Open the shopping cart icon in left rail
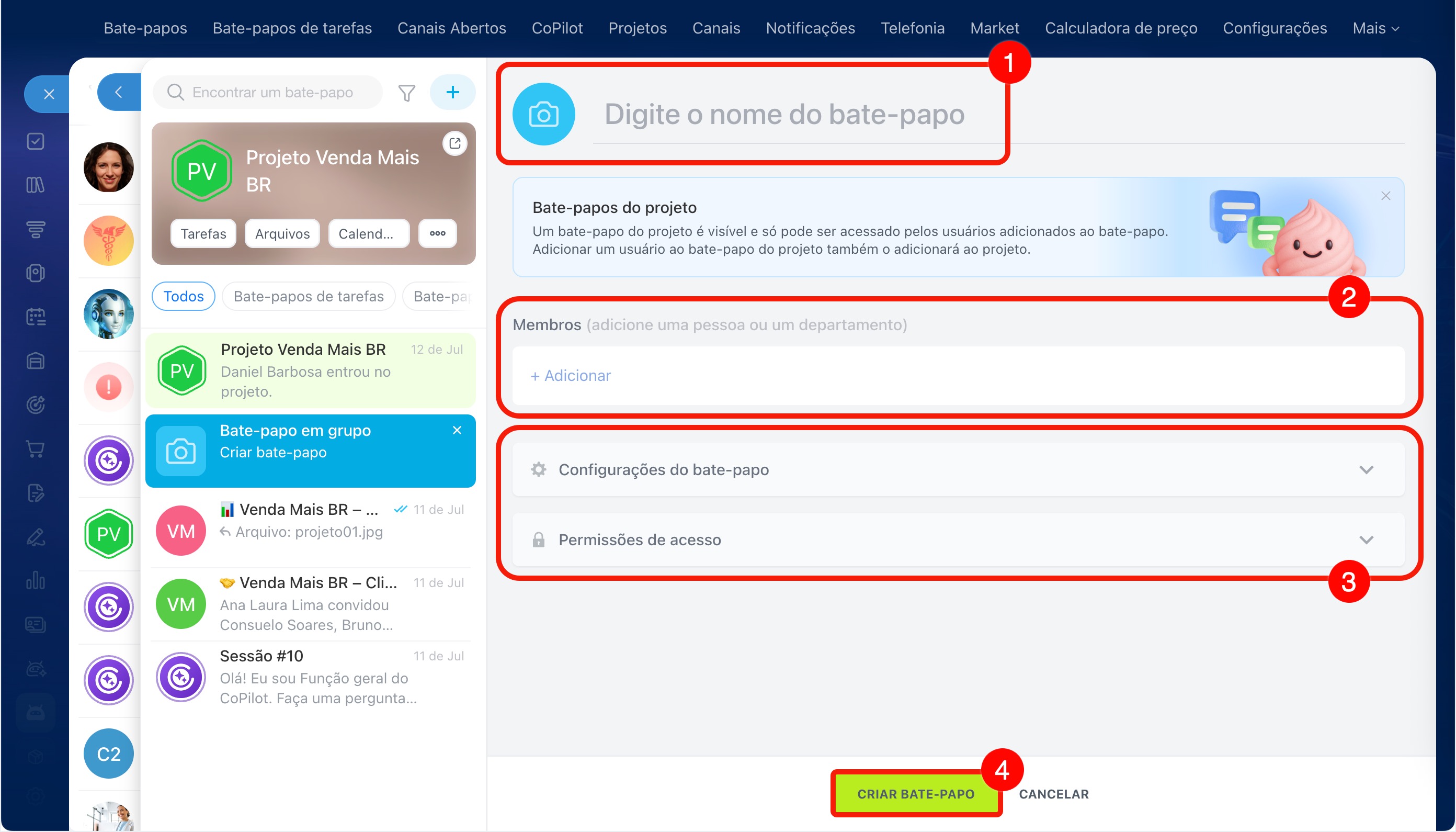1456x832 pixels. pos(36,448)
